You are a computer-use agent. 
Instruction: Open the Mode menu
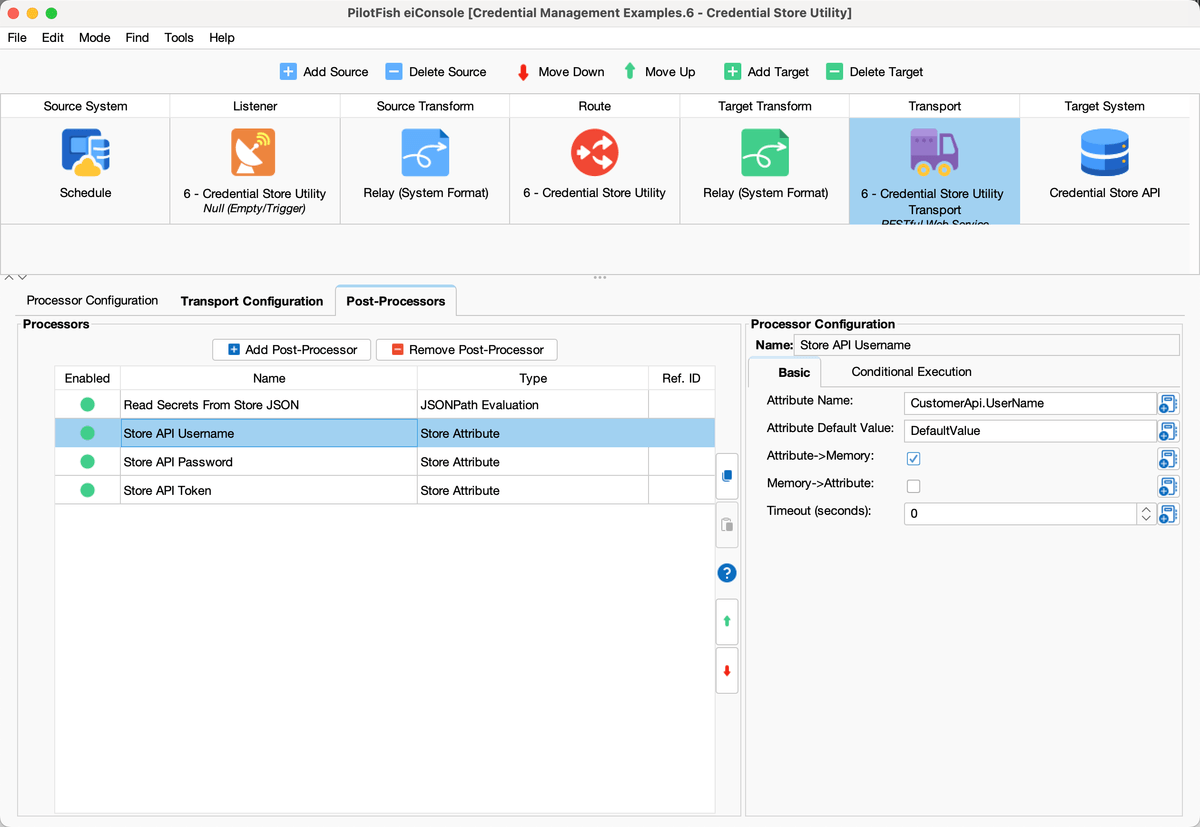pyautogui.click(x=95, y=37)
